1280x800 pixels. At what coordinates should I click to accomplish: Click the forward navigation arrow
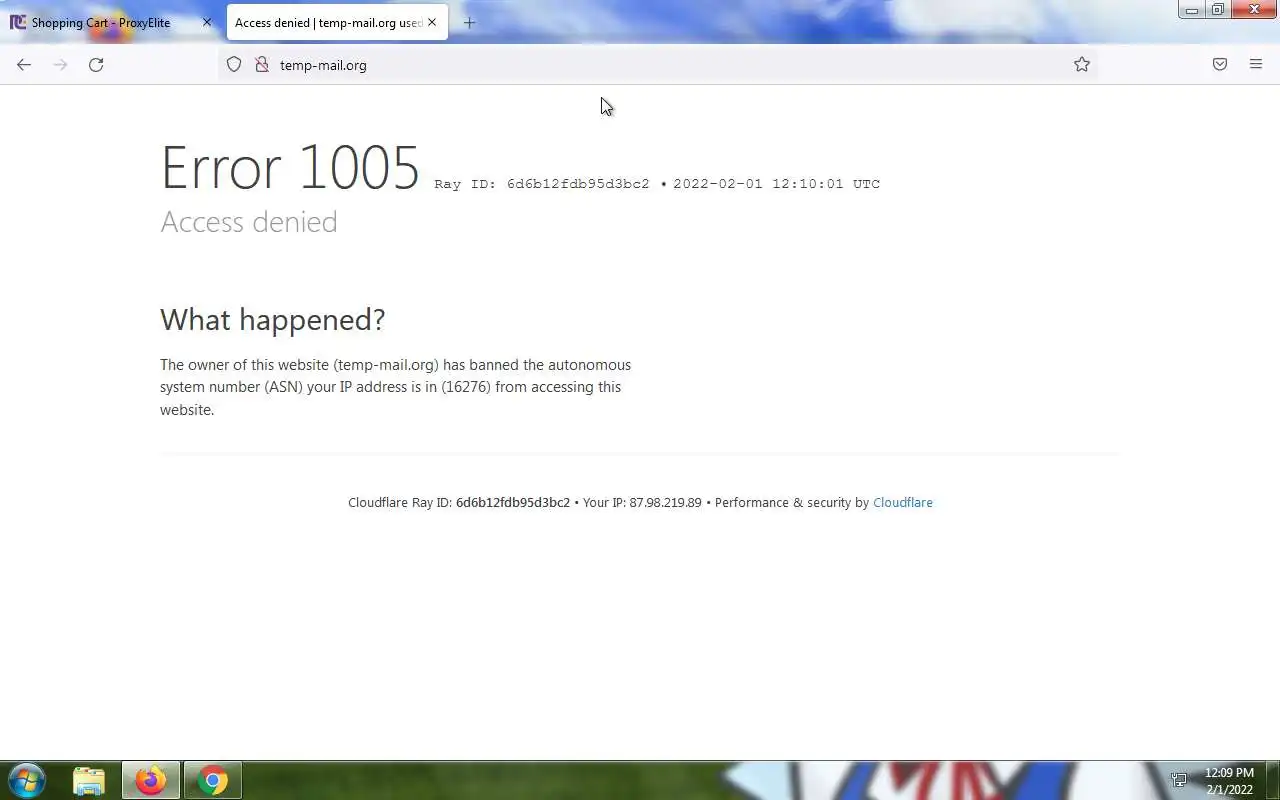[60, 65]
